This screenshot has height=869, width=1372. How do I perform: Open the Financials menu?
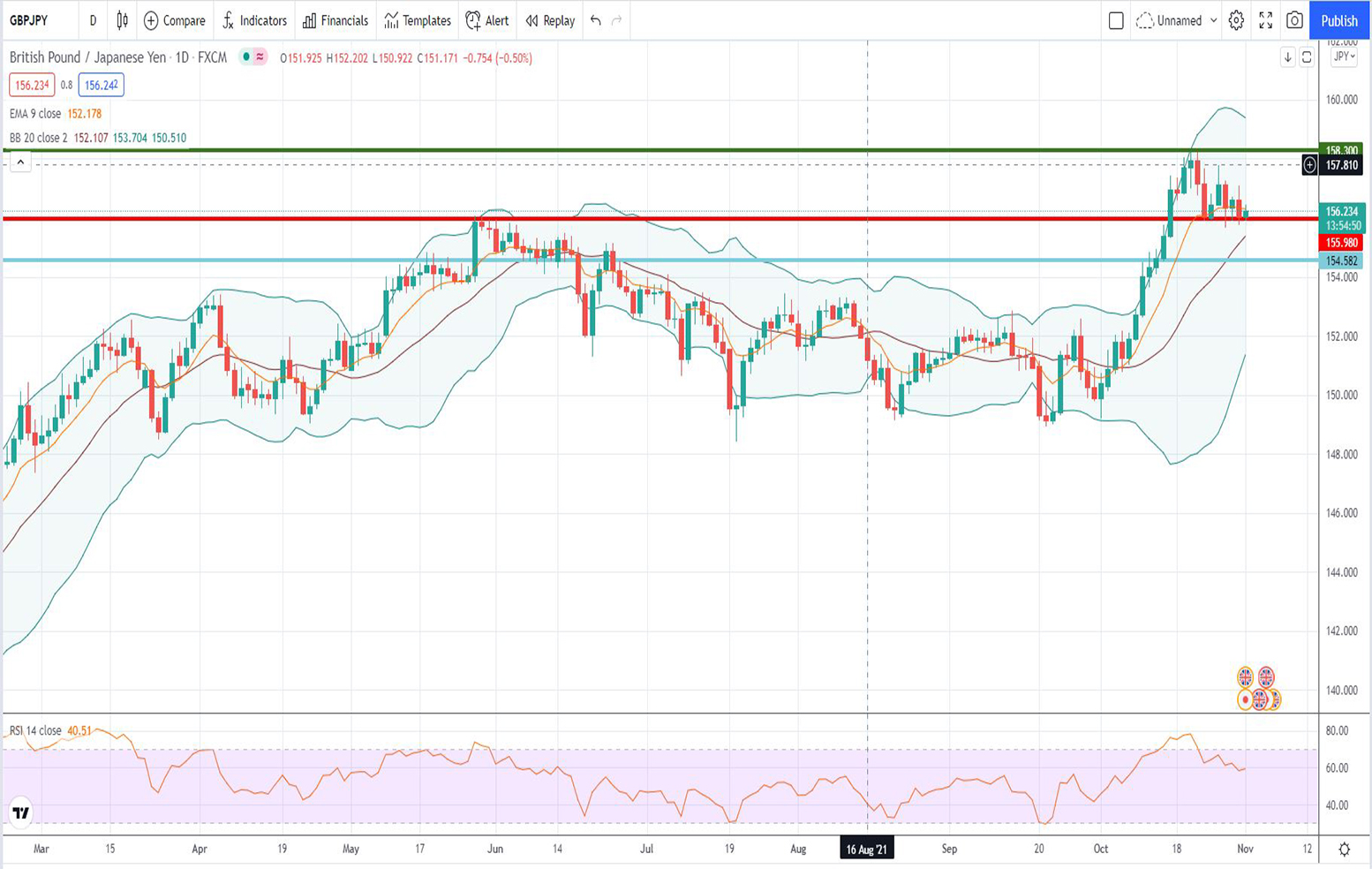click(x=335, y=20)
